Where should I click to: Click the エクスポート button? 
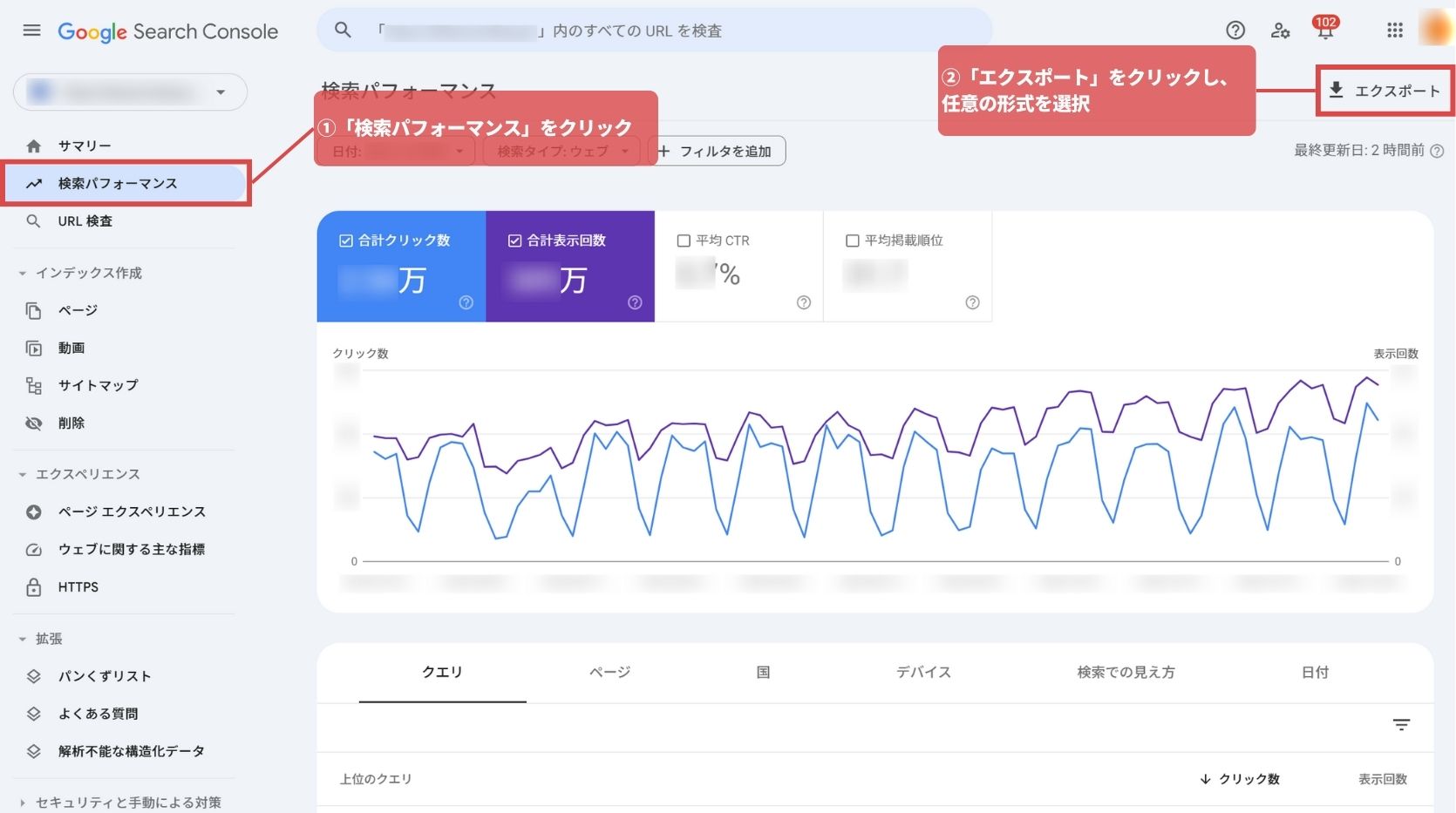point(1385,91)
